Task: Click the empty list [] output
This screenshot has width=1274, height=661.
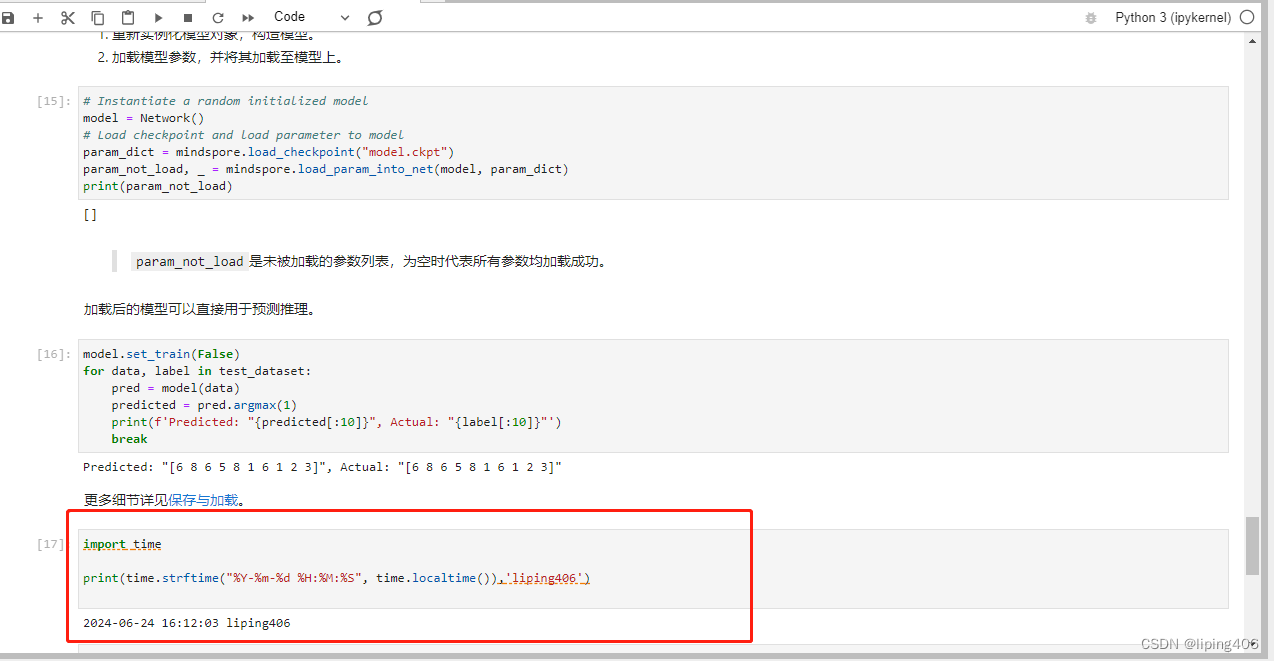Action: [90, 214]
